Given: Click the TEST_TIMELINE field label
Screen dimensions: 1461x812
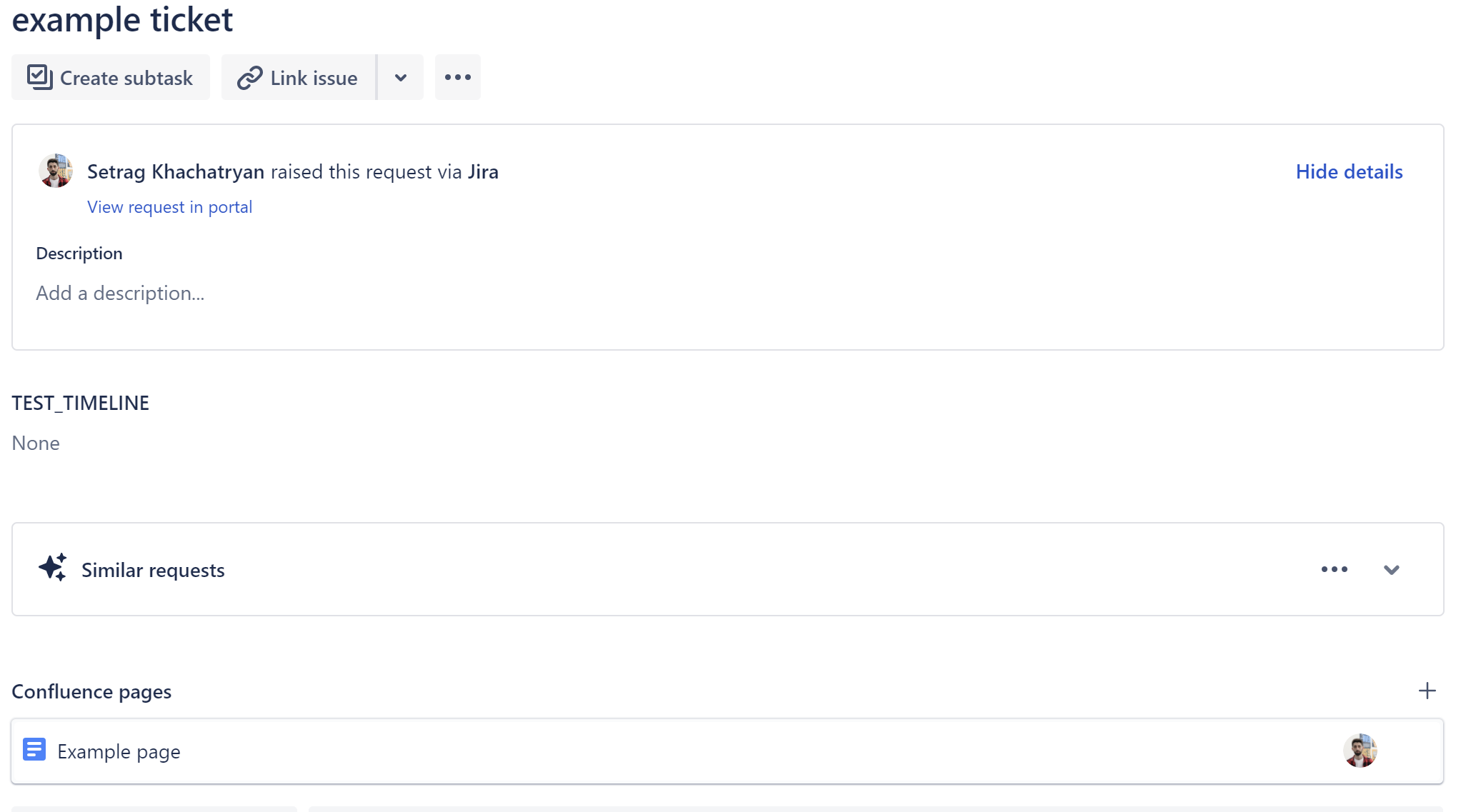Looking at the screenshot, I should [80, 403].
